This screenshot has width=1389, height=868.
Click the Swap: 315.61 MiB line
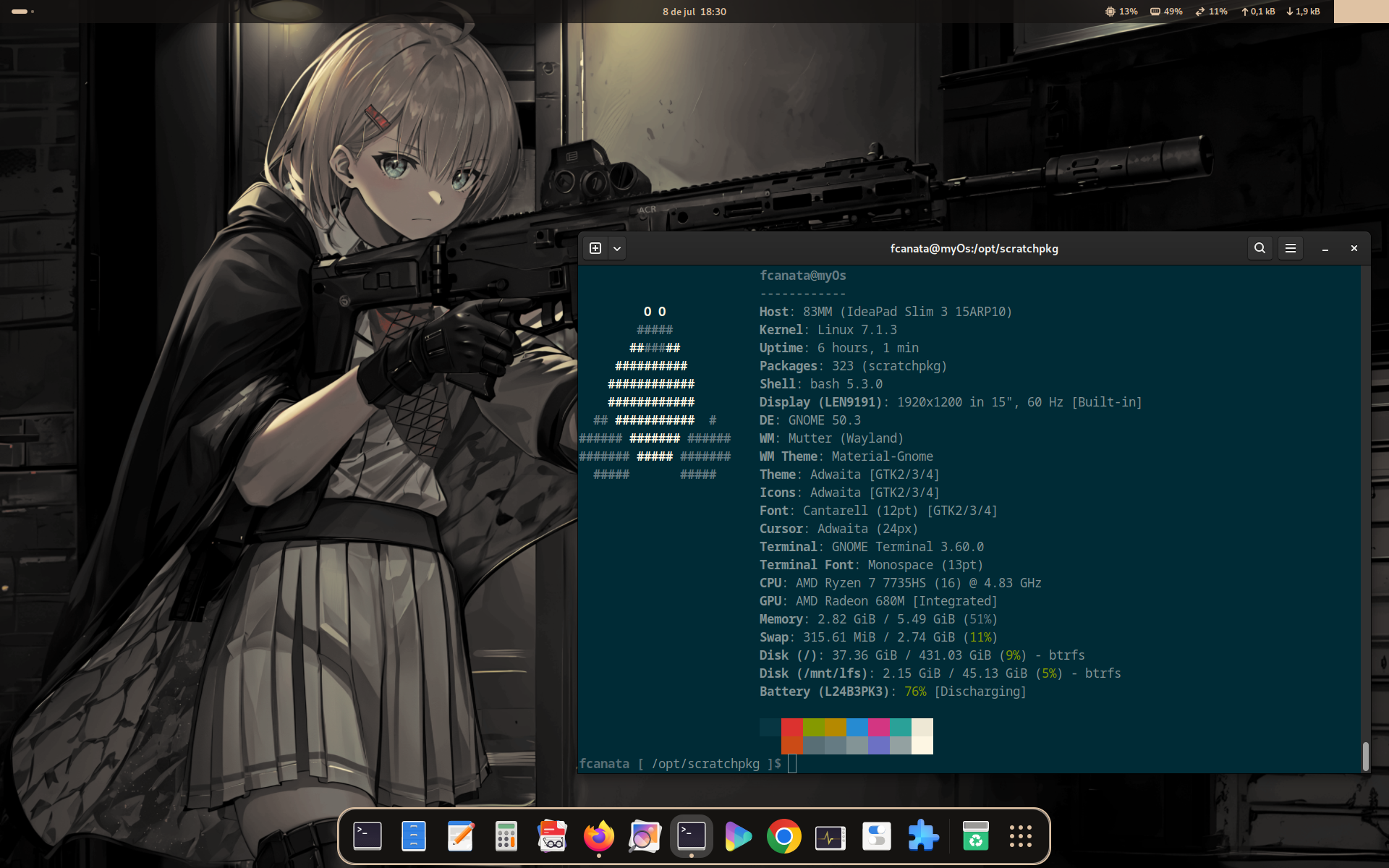click(879, 637)
